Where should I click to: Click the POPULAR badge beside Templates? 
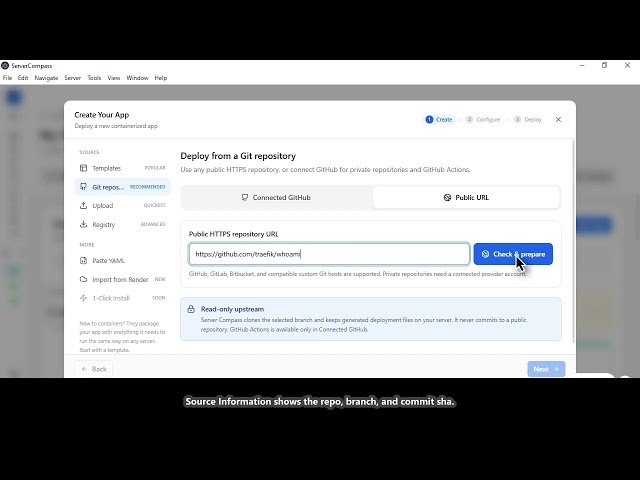click(x=155, y=168)
